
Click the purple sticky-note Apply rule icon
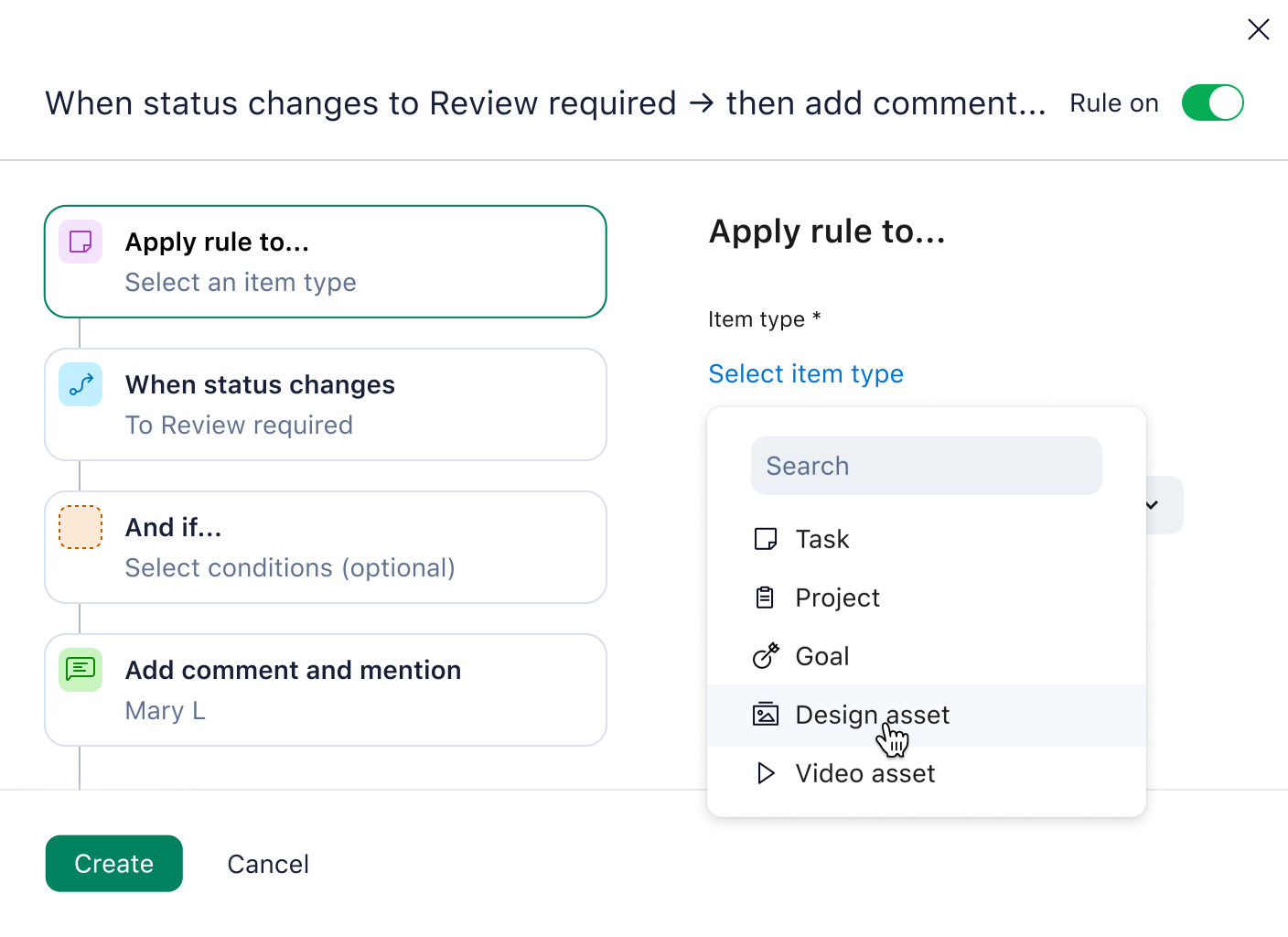(80, 242)
